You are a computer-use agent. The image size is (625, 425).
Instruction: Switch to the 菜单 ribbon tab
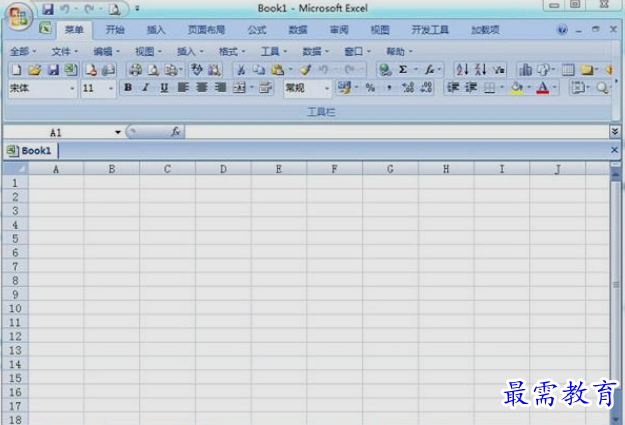pyautogui.click(x=74, y=30)
